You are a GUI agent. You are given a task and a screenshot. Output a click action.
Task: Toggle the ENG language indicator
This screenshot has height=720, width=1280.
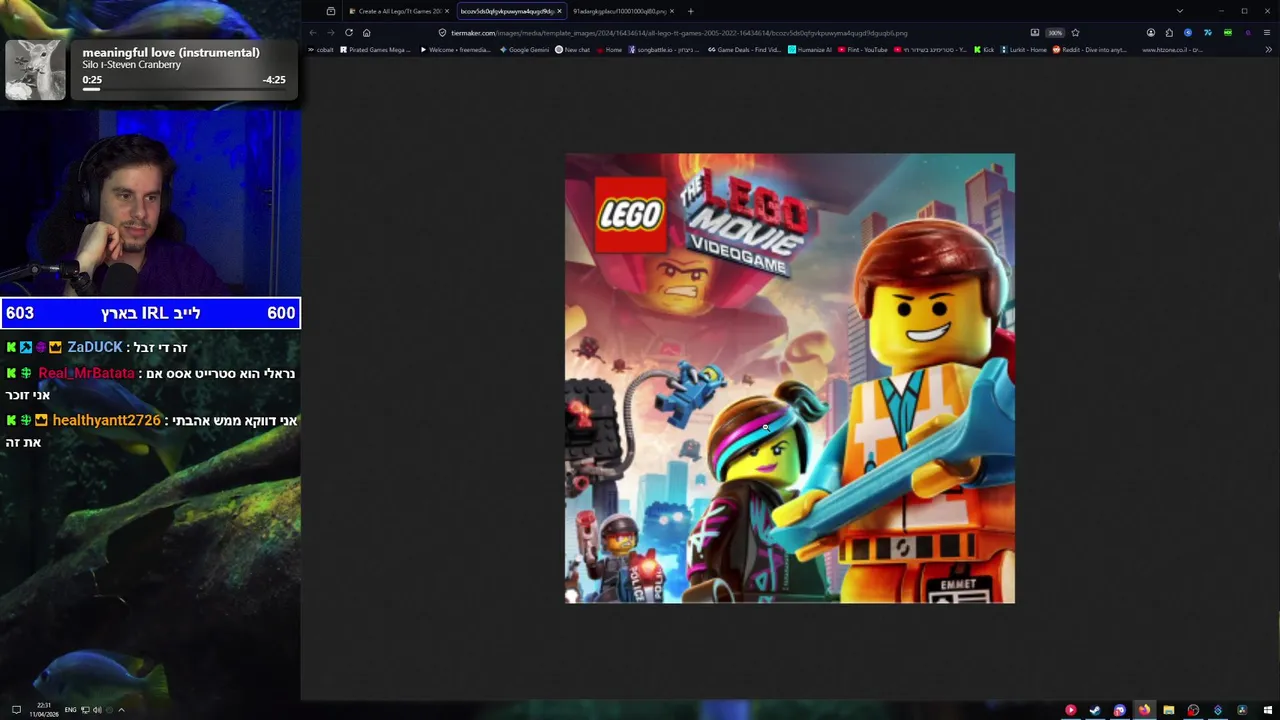click(x=70, y=710)
